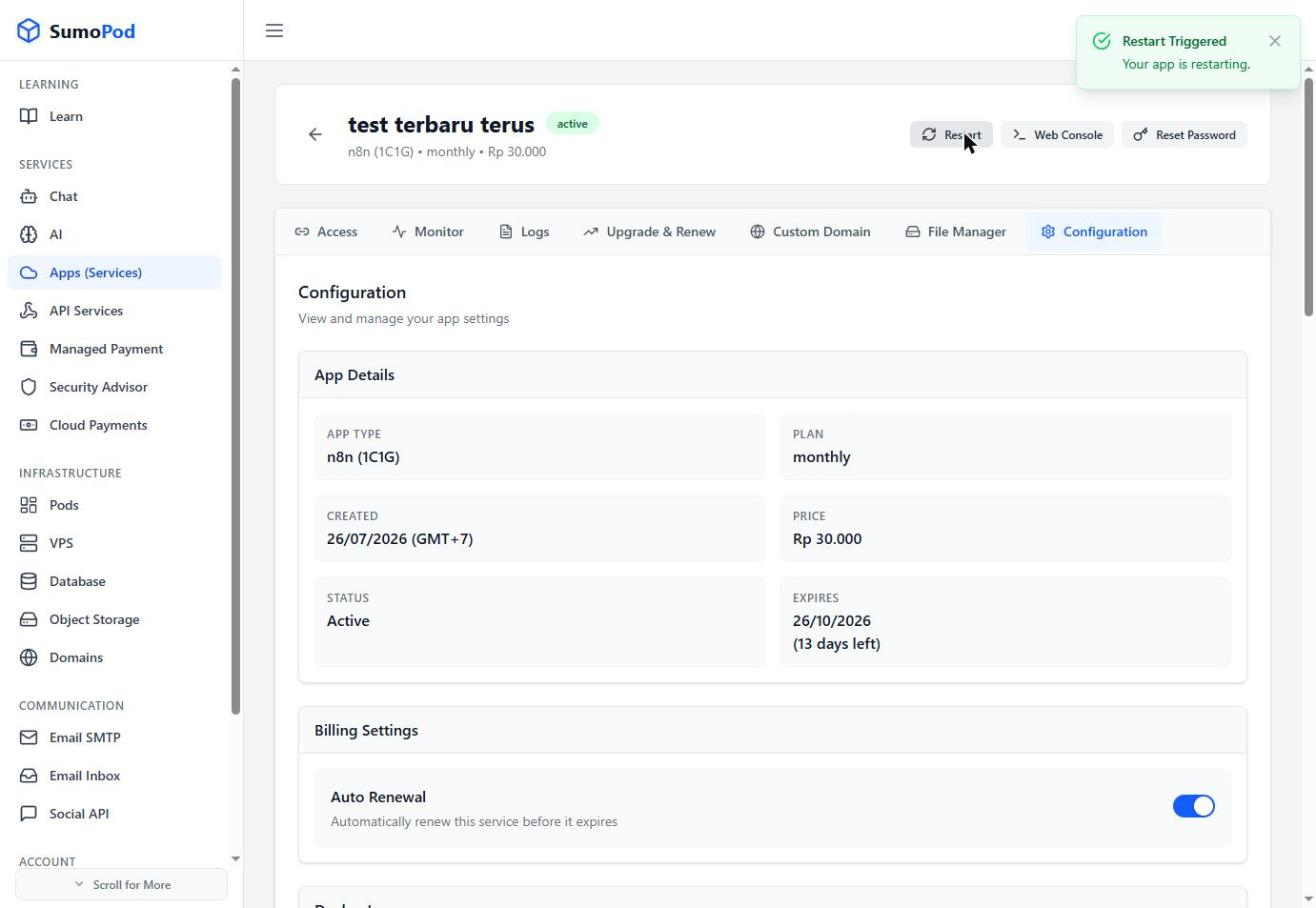Disable the Auto Renewal switch
This screenshot has width=1316, height=908.
pos(1193,806)
